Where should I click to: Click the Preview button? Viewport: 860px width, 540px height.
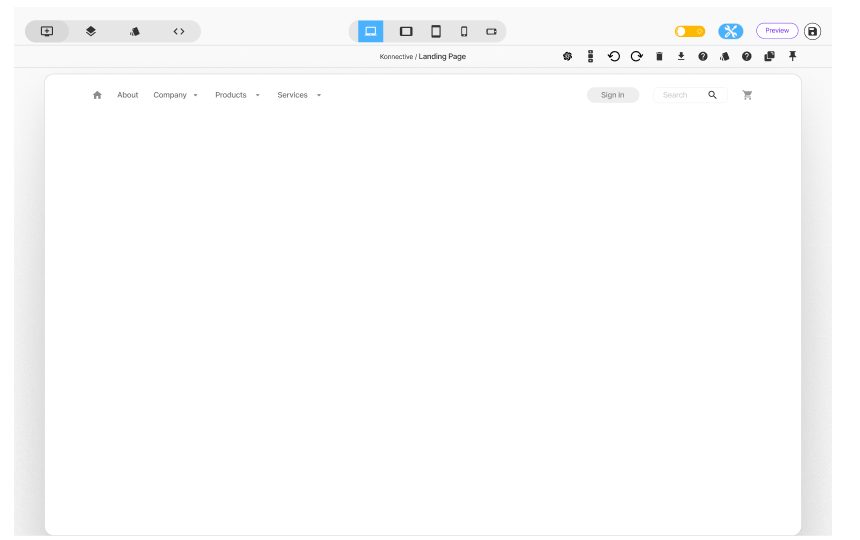pos(777,31)
